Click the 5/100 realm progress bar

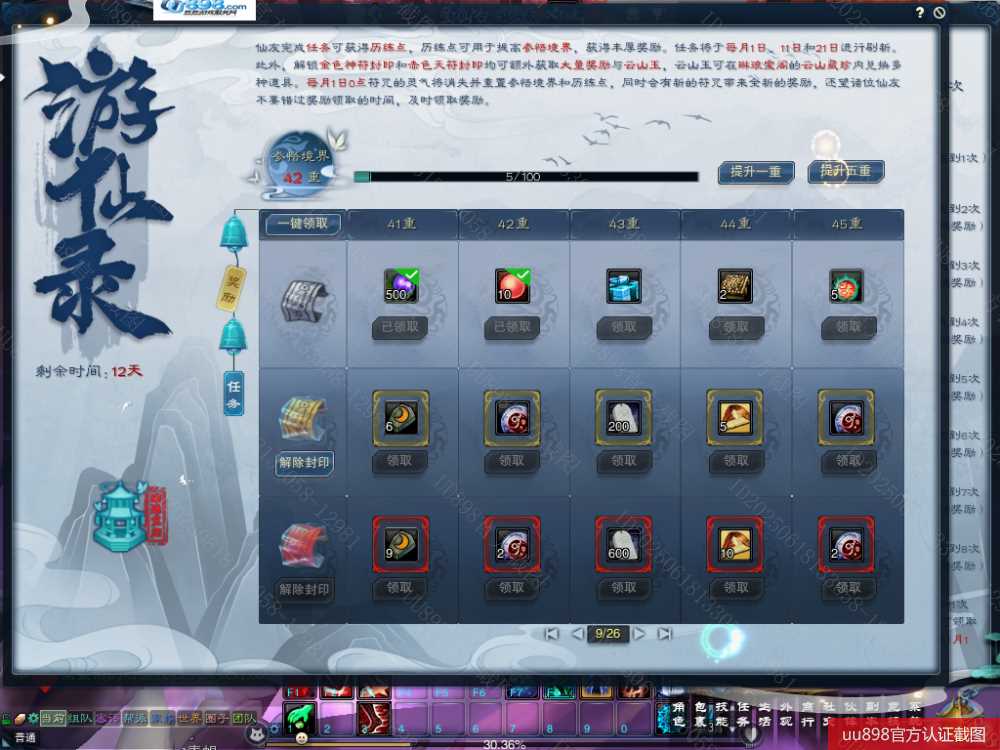click(x=525, y=177)
